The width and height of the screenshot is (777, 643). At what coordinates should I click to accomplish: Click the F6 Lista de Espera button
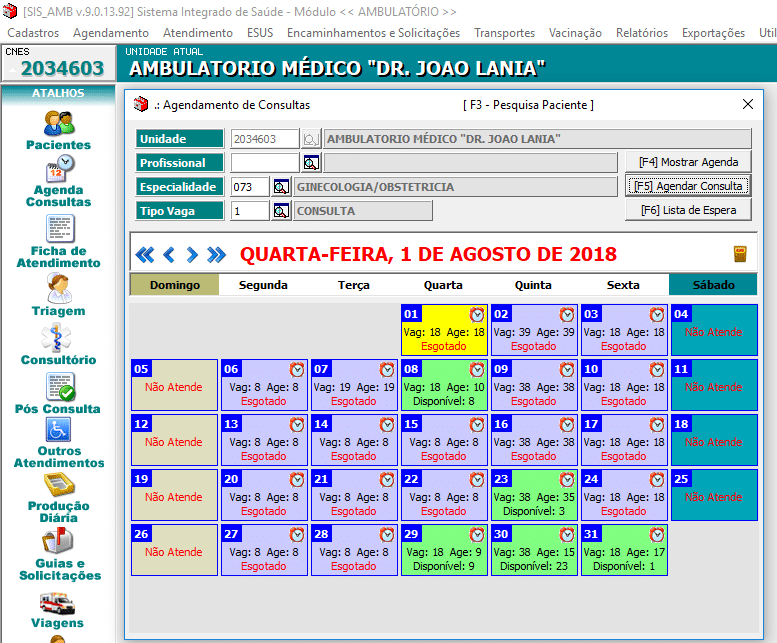(688, 210)
